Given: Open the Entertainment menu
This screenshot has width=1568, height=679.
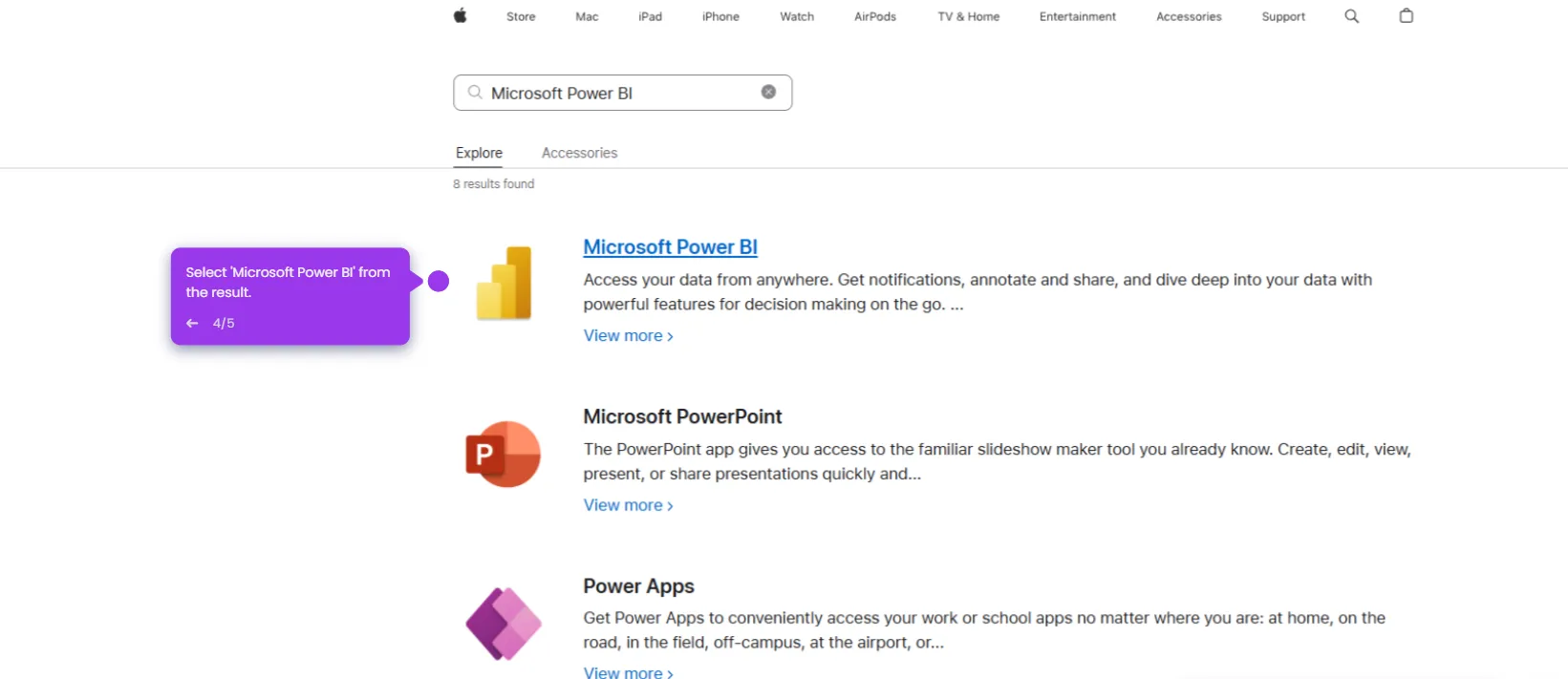Looking at the screenshot, I should (x=1078, y=16).
